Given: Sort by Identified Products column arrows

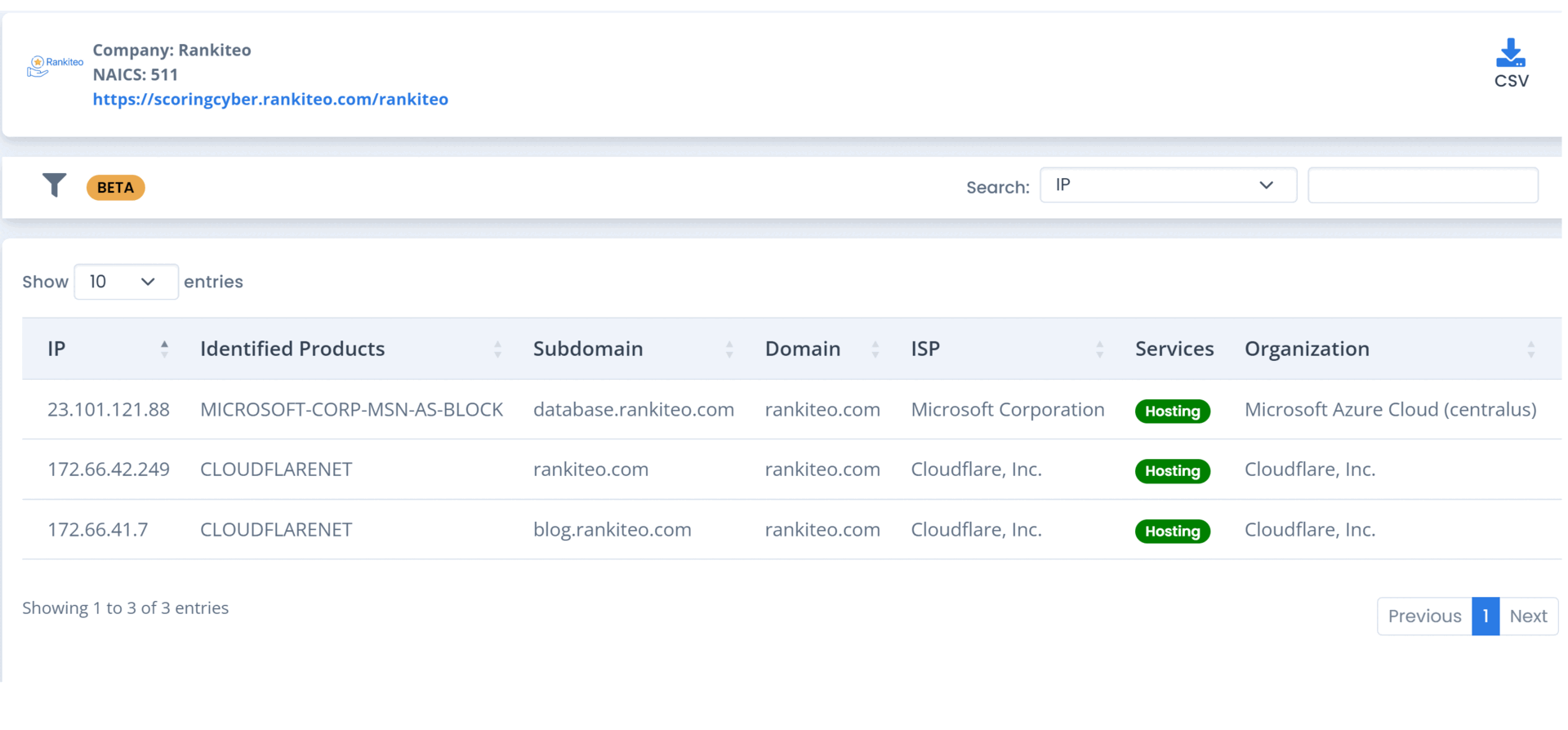Looking at the screenshot, I should pyautogui.click(x=497, y=349).
